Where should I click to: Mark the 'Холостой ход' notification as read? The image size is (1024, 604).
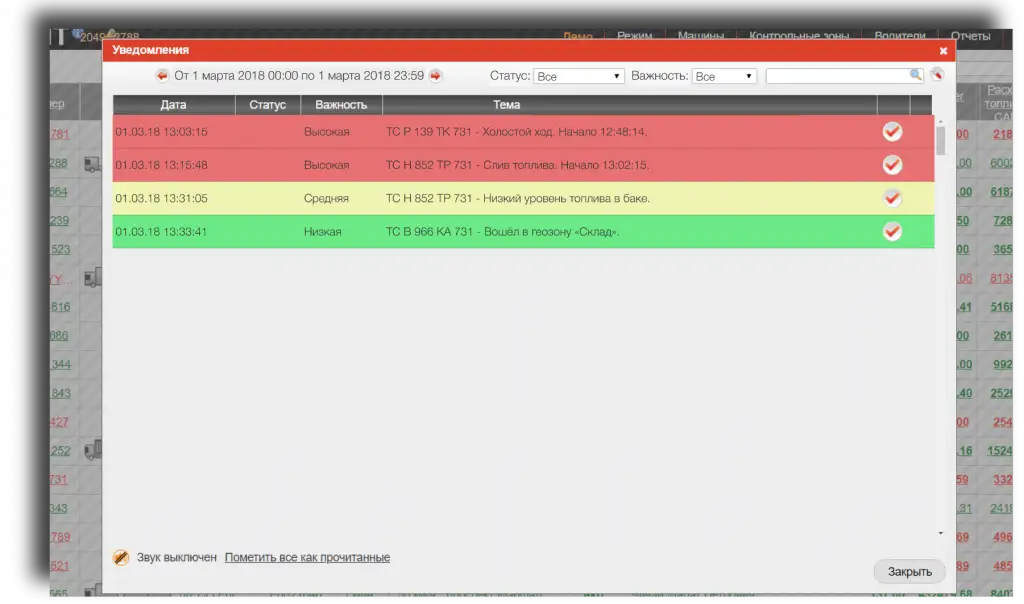point(892,131)
